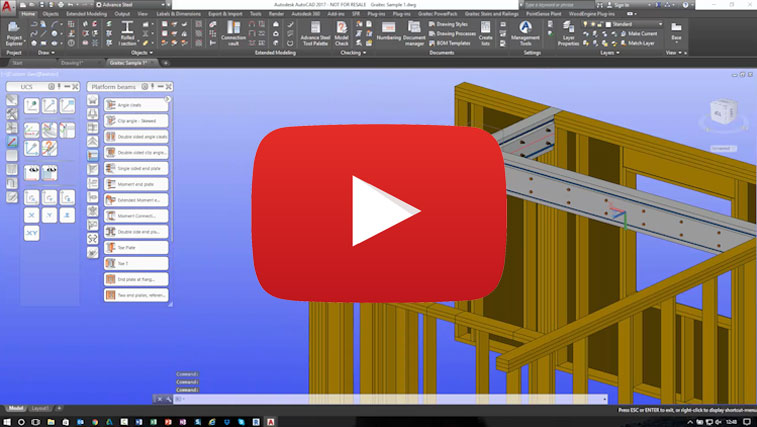Image resolution: width=757 pixels, height=427 pixels.
Task: Open Management Tools
Action: click(525, 33)
